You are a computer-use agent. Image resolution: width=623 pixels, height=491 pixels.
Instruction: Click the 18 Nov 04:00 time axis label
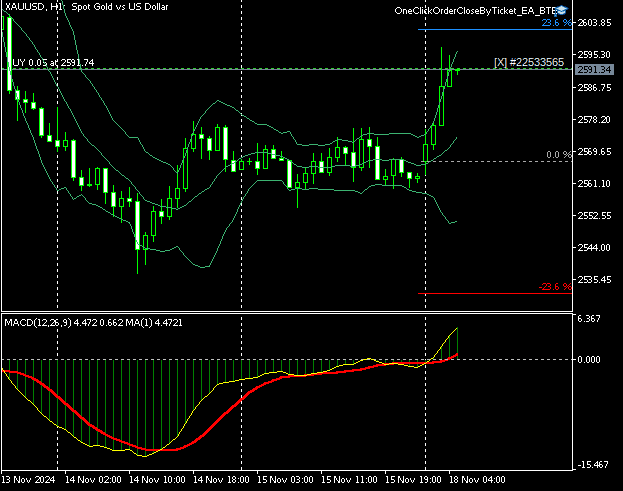(477, 479)
